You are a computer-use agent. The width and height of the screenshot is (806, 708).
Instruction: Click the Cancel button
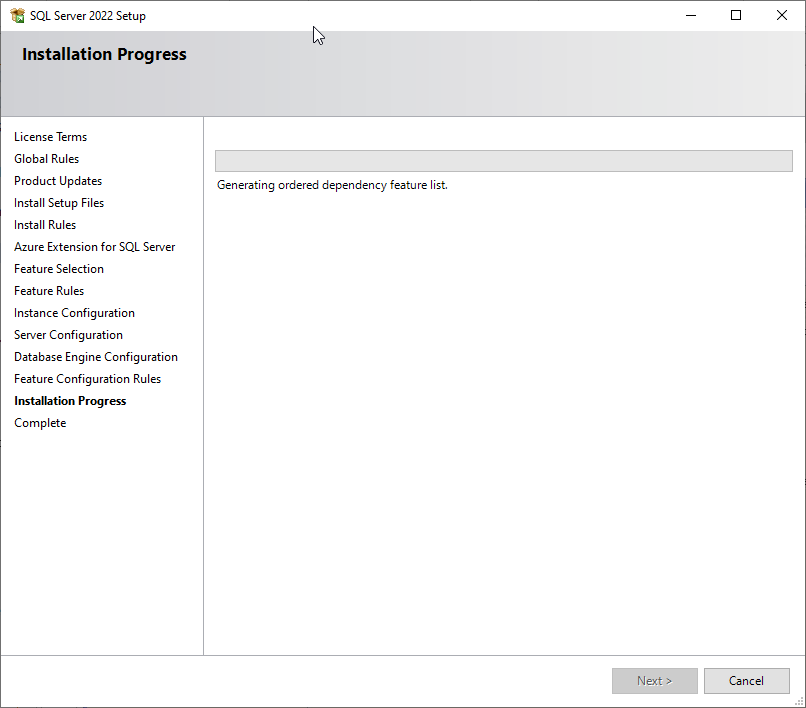(746, 681)
